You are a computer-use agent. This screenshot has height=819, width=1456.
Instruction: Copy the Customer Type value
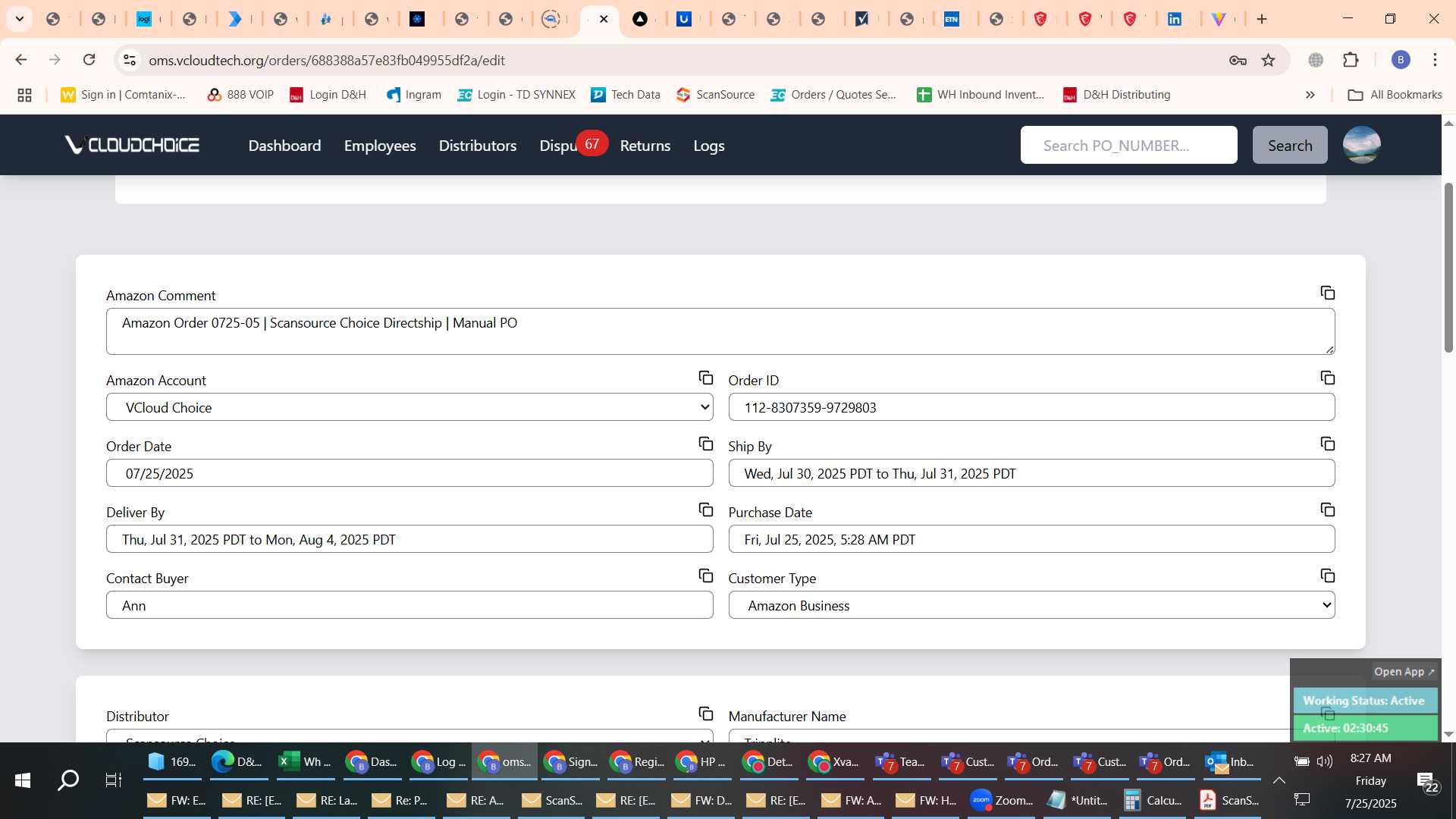(x=1327, y=576)
